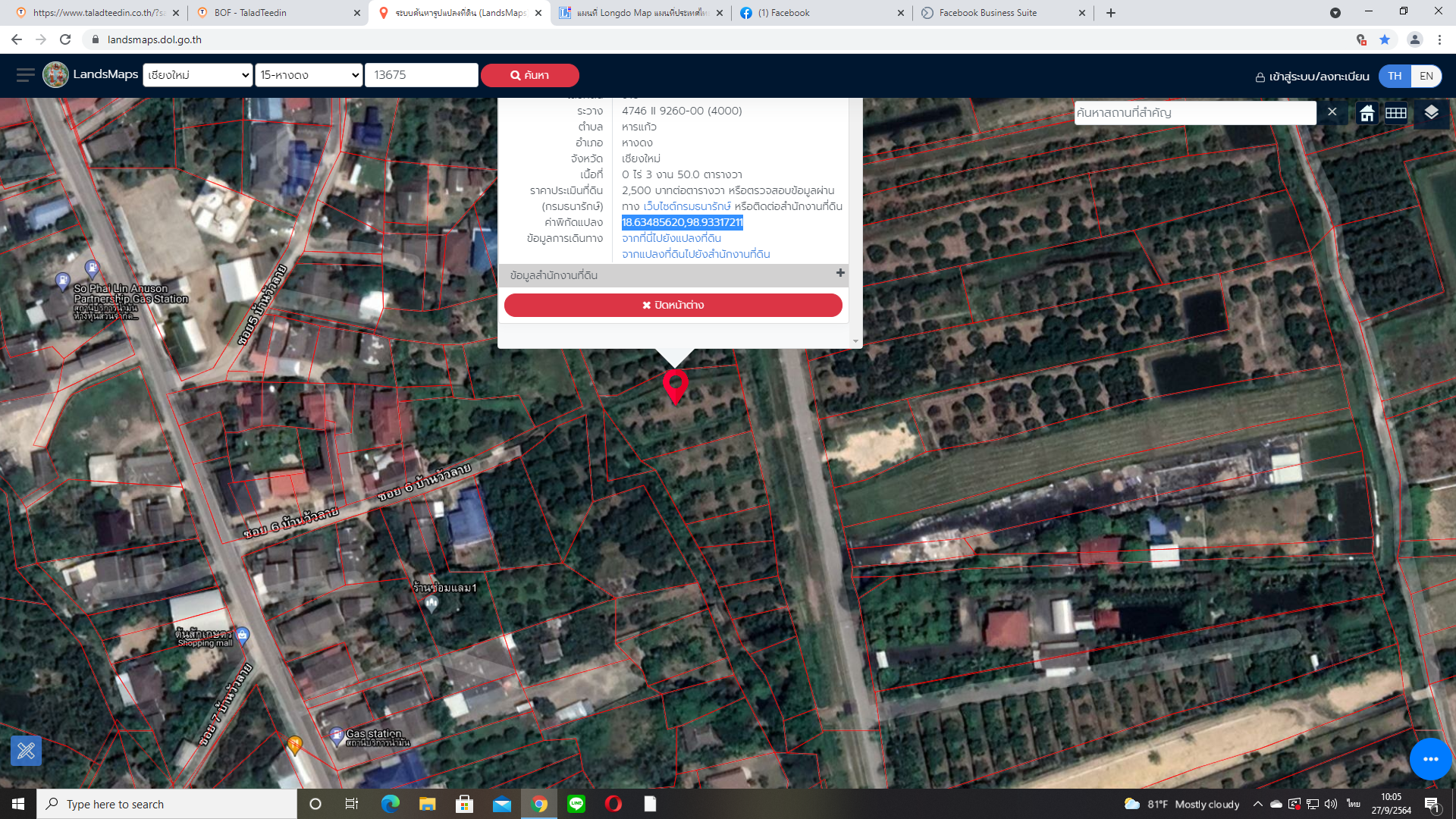Open the grid map-sheet tool
The image size is (1456, 819).
[x=1395, y=113]
